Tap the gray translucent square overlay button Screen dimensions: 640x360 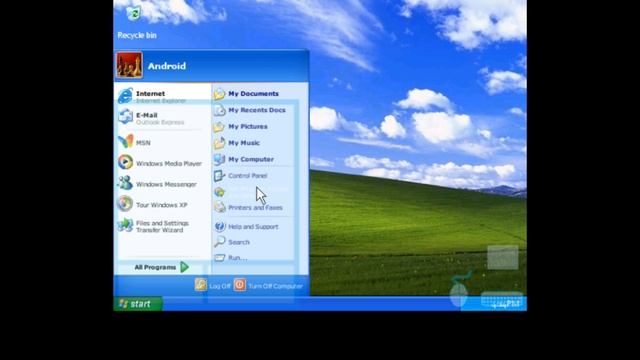[503, 258]
